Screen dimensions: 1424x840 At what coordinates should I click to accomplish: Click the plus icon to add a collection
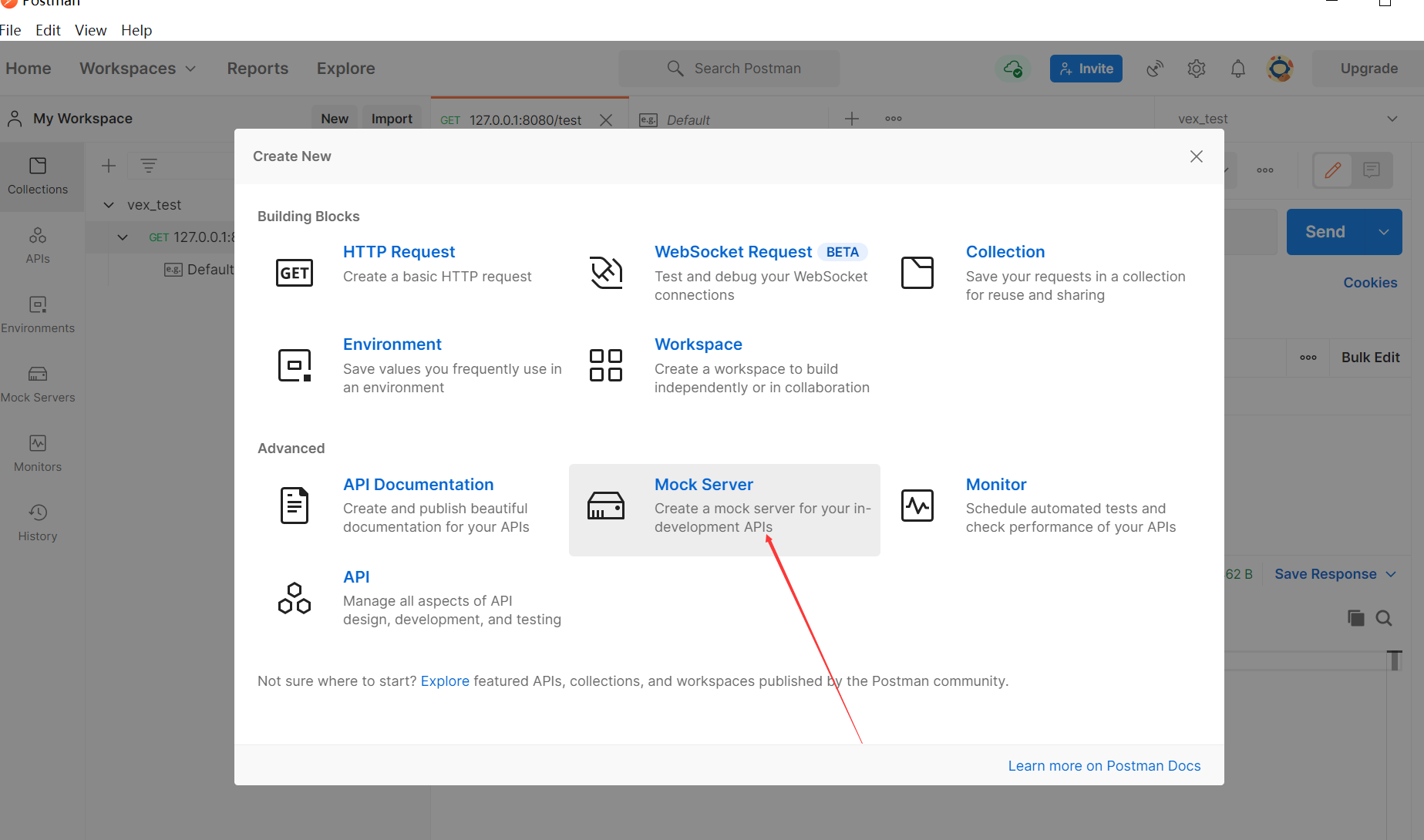coord(109,166)
